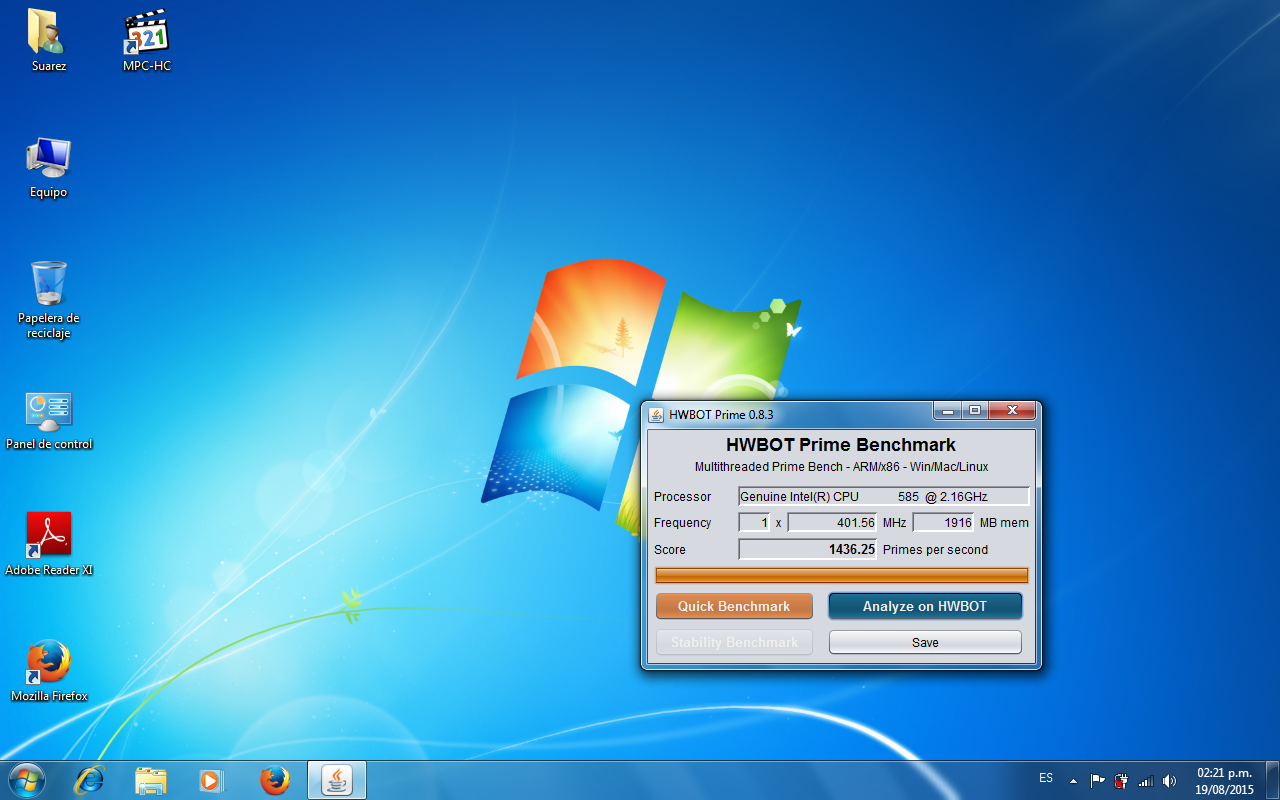Click the orange benchmark progress bar

[x=841, y=575]
